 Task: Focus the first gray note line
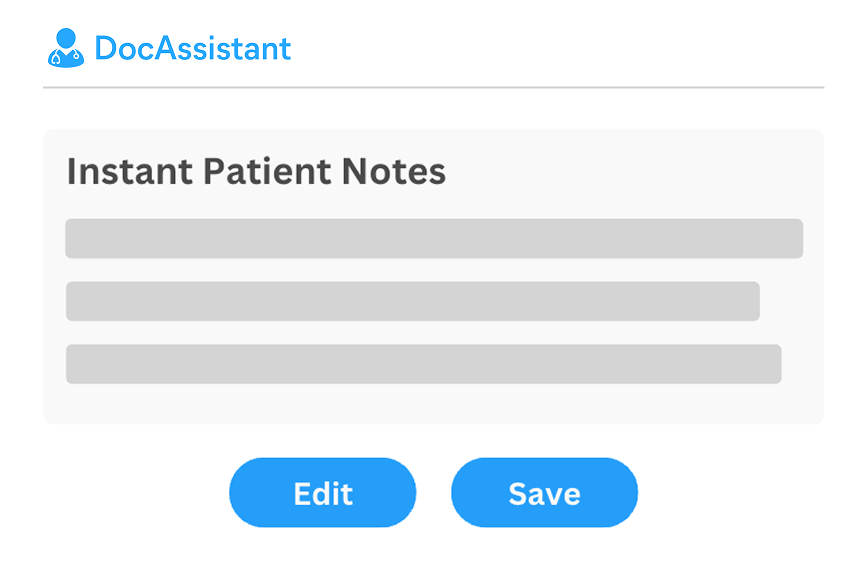(434, 239)
